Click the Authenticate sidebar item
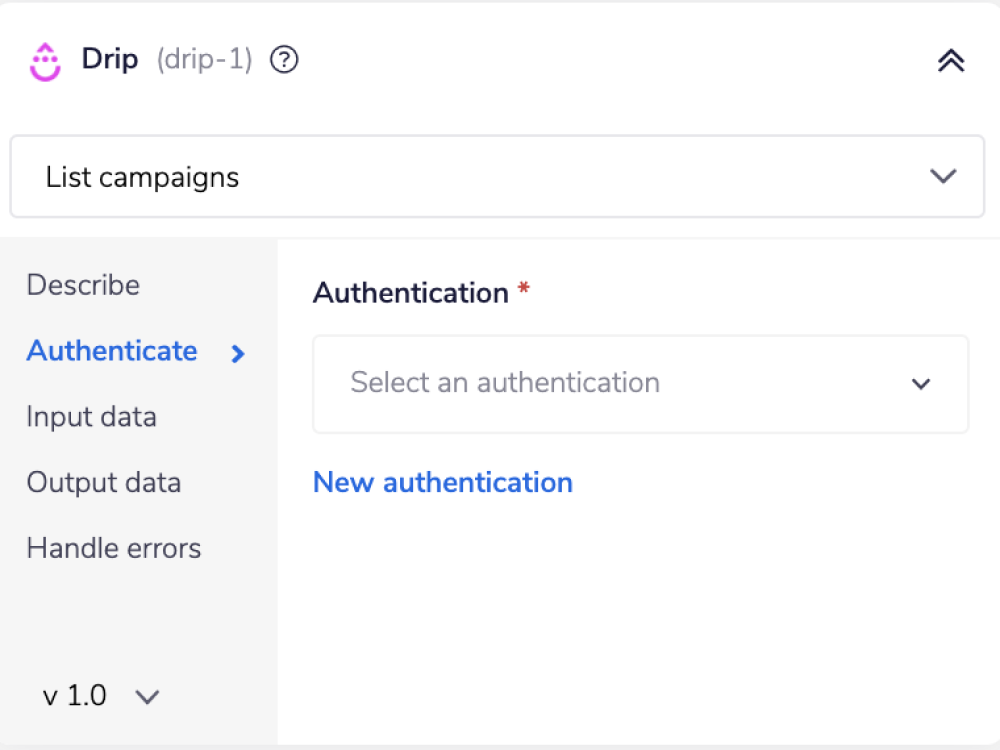This screenshot has width=1000, height=750. point(111,351)
